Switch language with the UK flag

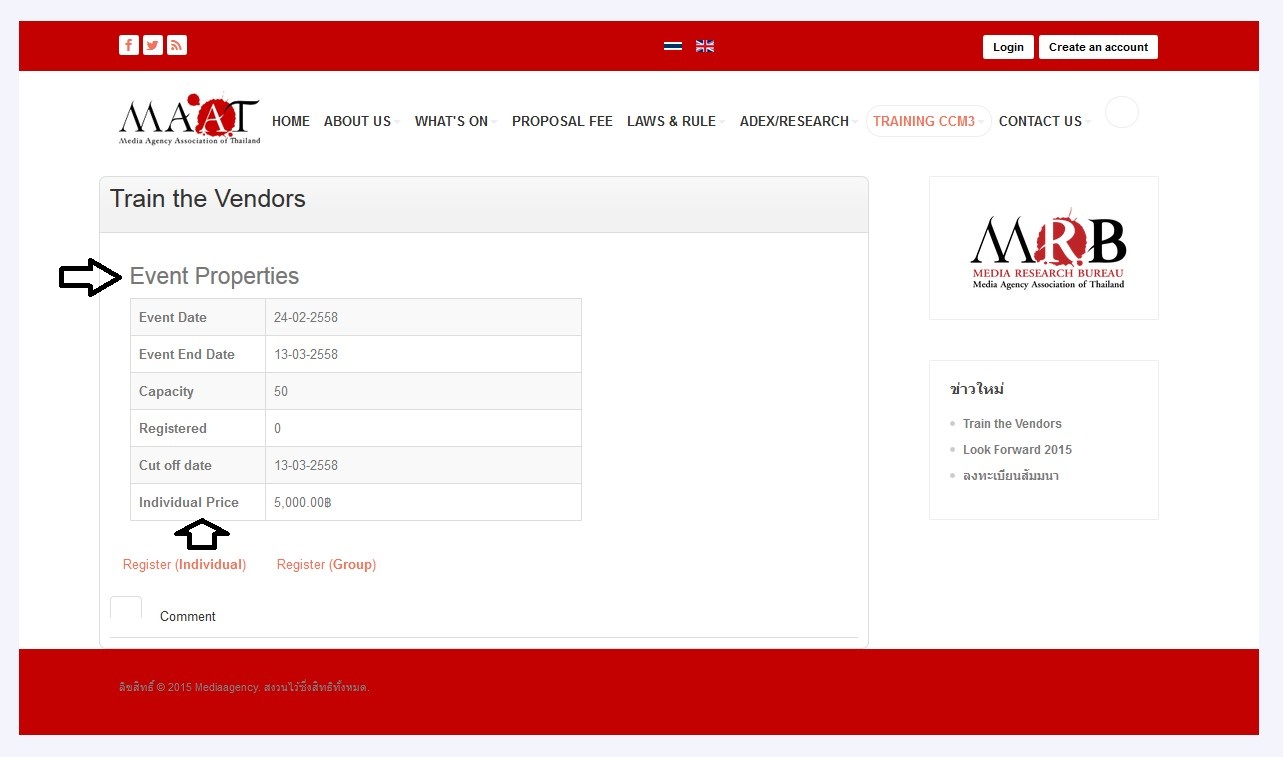705,46
